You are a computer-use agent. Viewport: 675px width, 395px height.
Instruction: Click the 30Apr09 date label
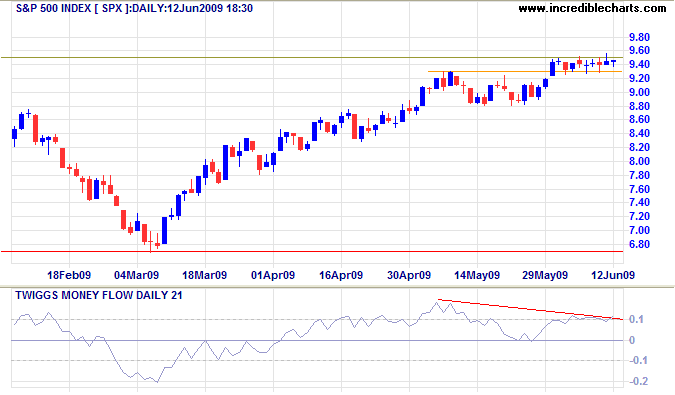[x=409, y=275]
